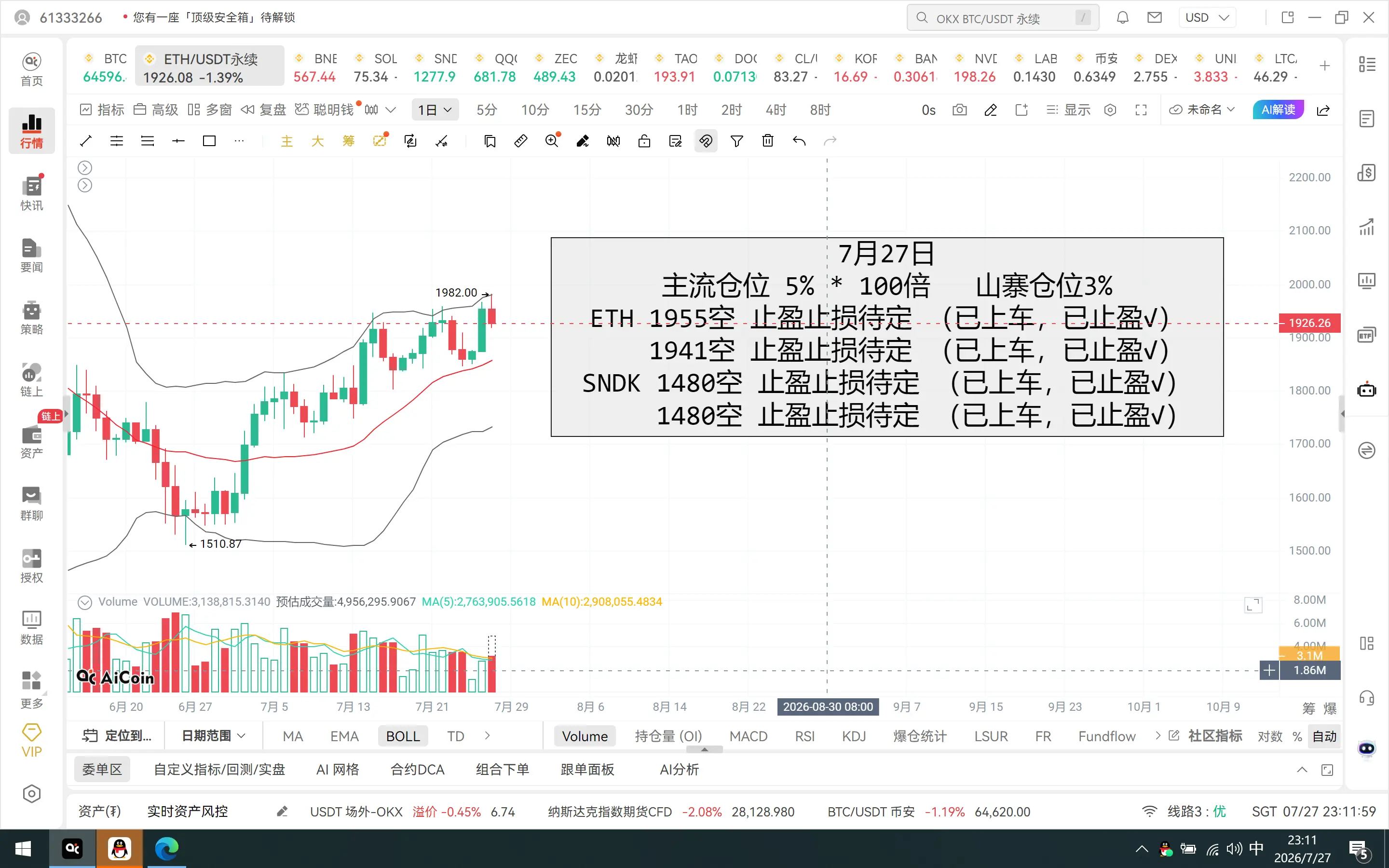
Task: Show more main indicators chevron after TD
Action: (487, 736)
